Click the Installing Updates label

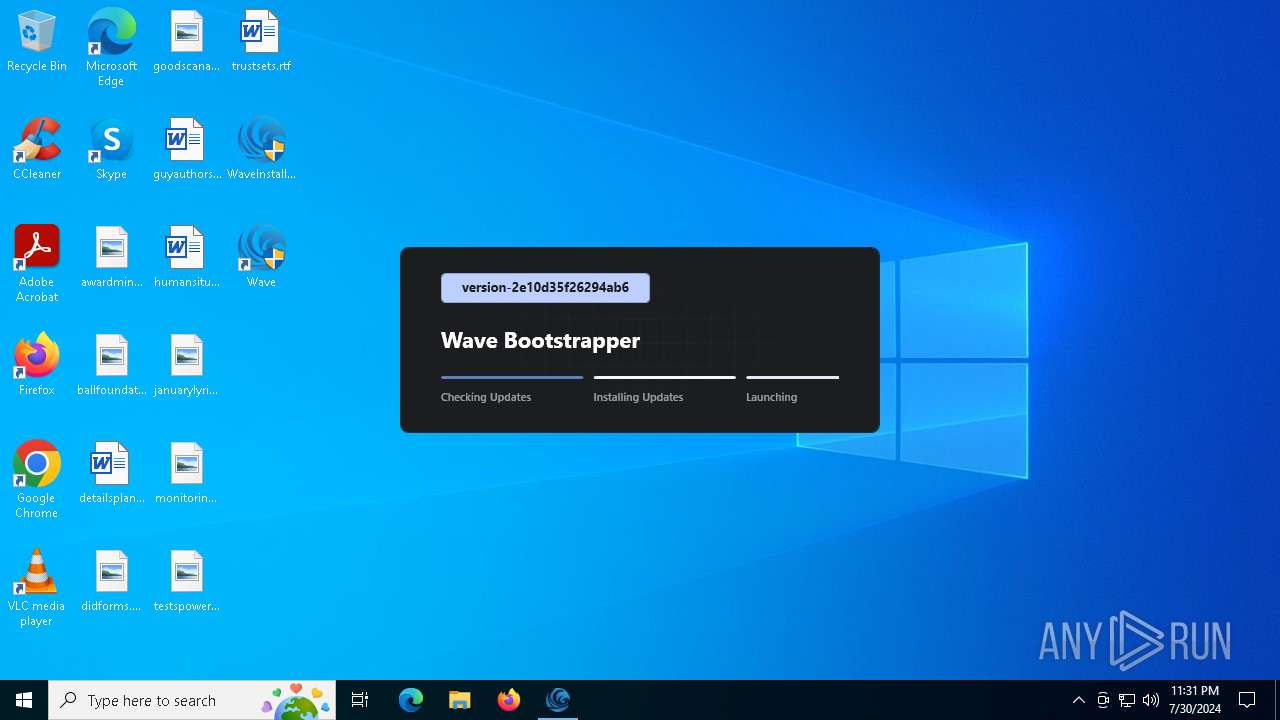638,397
